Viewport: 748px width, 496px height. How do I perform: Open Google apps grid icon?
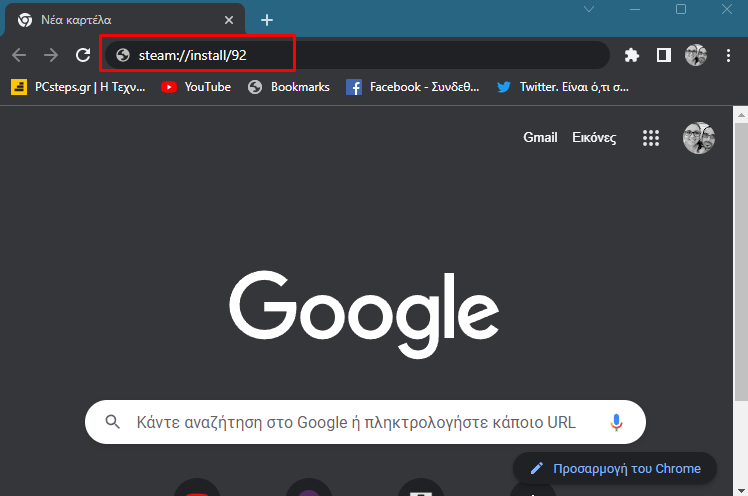click(651, 138)
